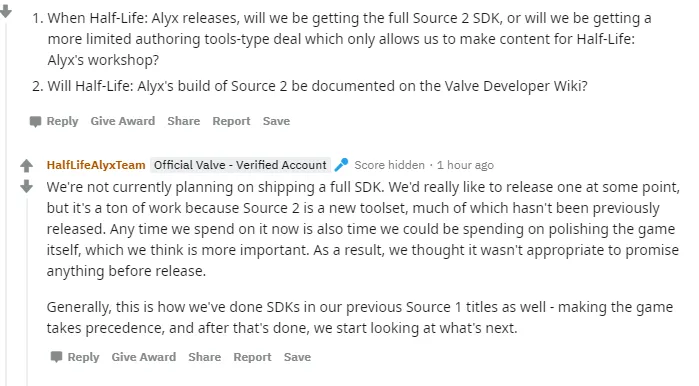Screen dimensions: 699x386
Task: Save the question comment
Action: (276, 121)
